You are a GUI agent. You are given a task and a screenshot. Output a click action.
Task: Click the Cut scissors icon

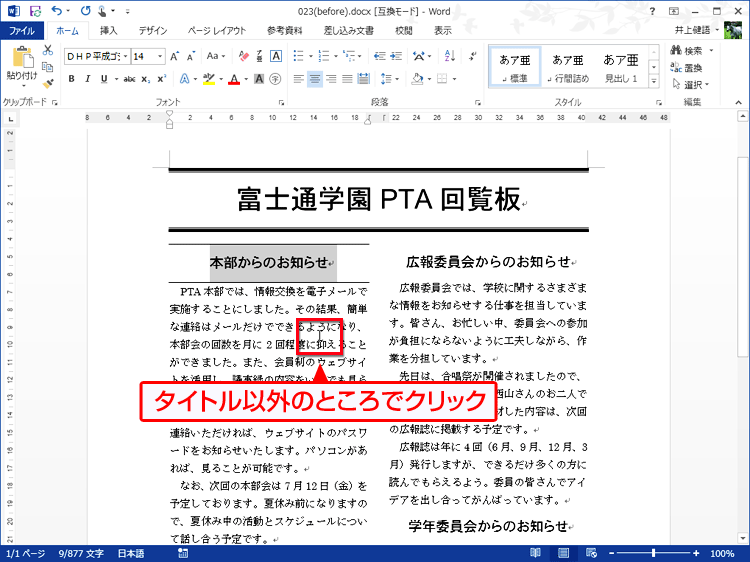point(47,50)
